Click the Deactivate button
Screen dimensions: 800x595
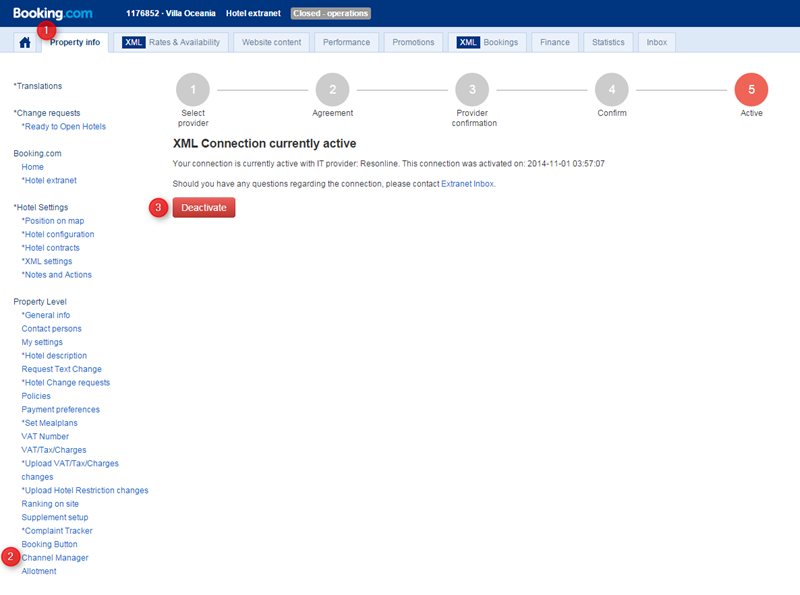coord(204,208)
